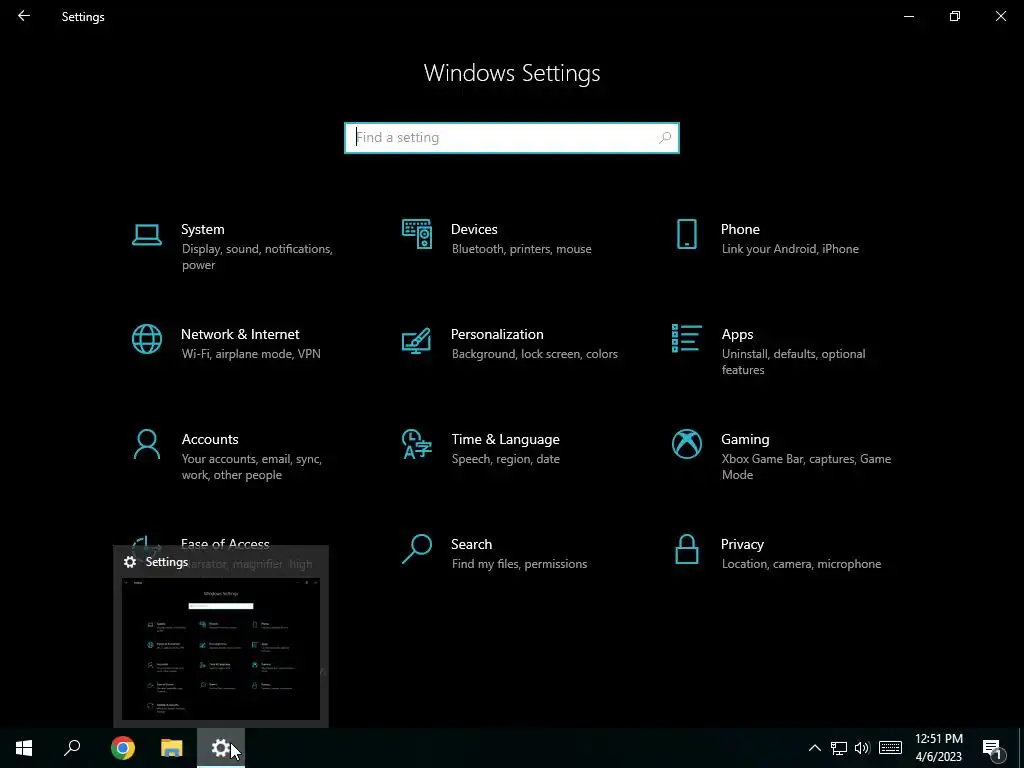Image resolution: width=1024 pixels, height=768 pixels.
Task: Open the Devices settings title
Action: pyautogui.click(x=474, y=229)
